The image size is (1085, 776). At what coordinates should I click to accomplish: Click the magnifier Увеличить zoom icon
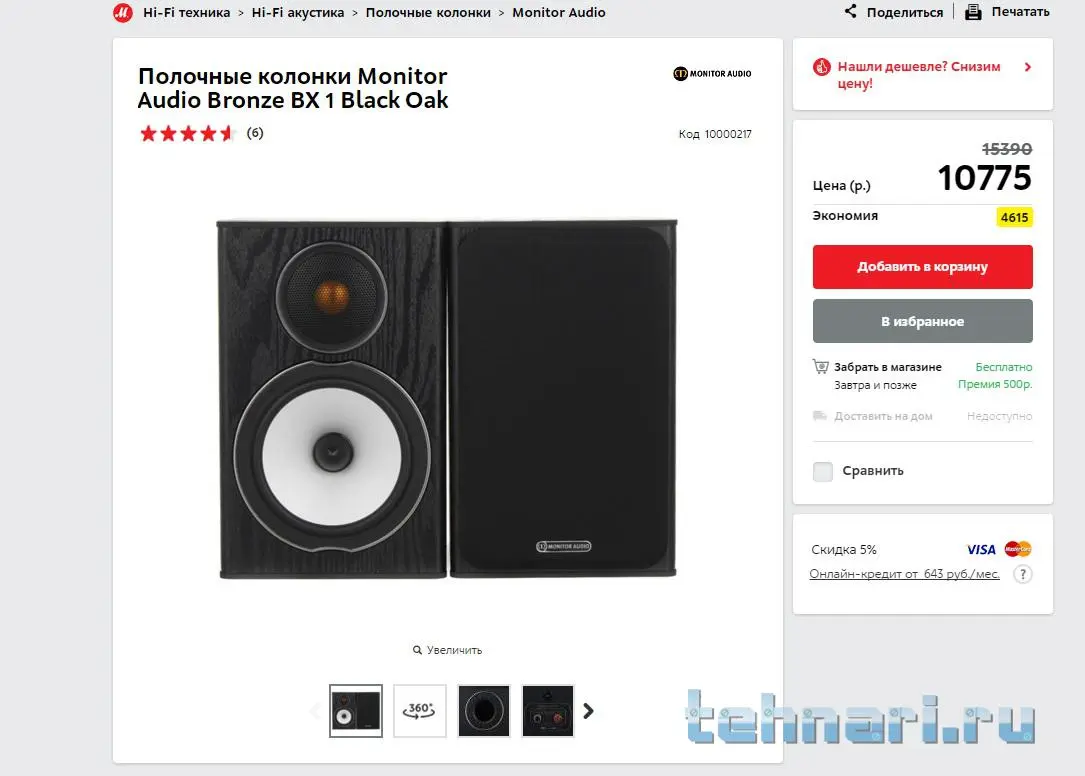417,650
